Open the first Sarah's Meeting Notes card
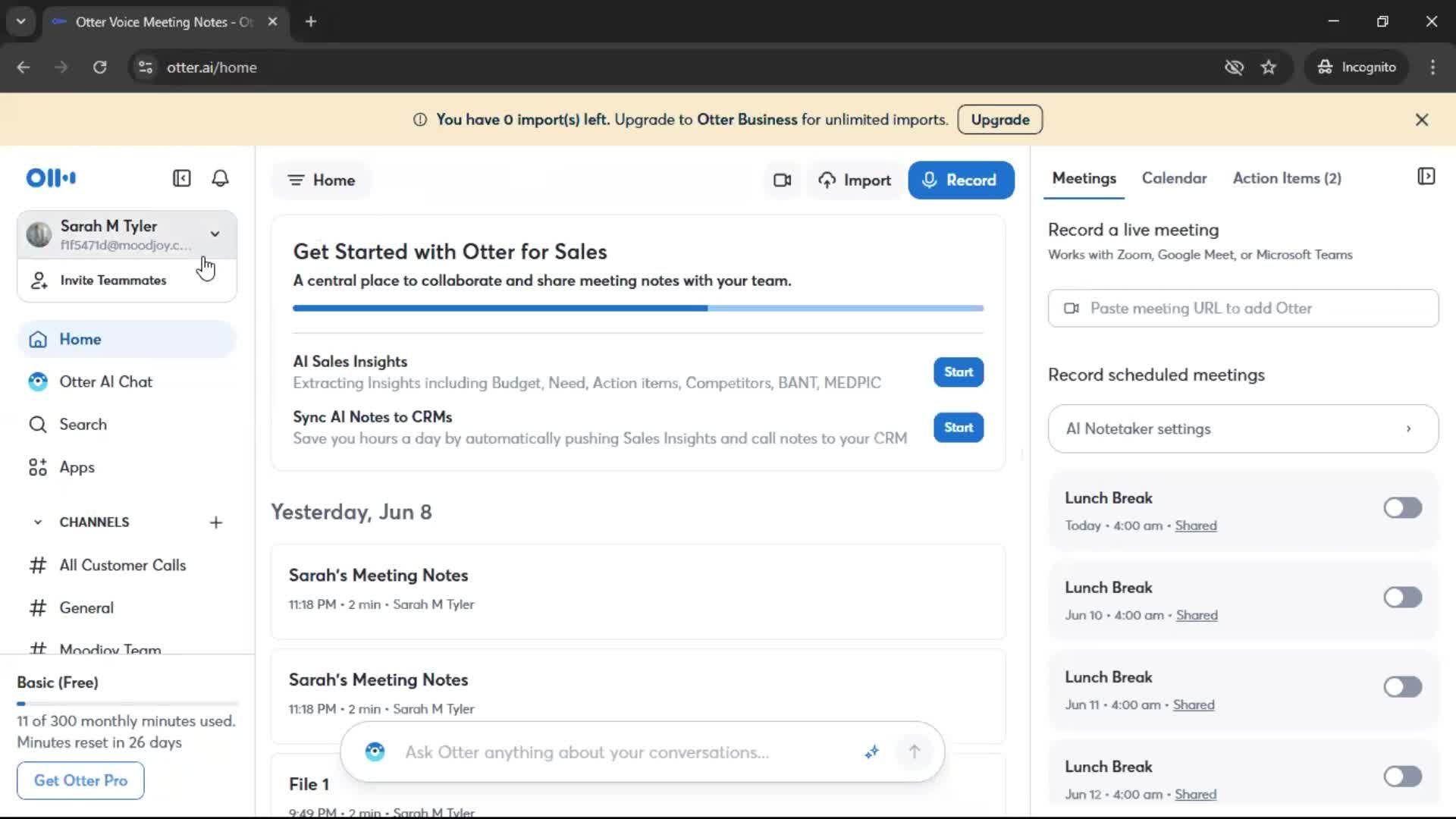Screen dimensions: 1456x819 [x=638, y=591]
